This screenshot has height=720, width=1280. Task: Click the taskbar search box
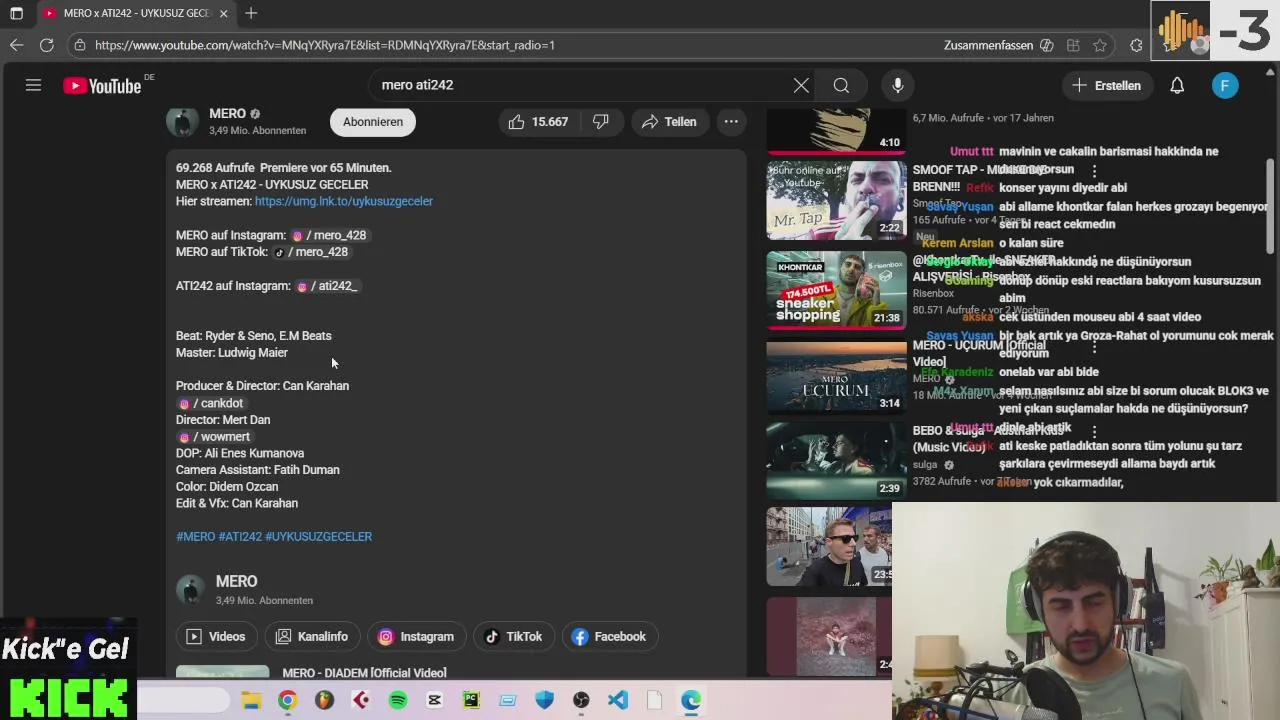[184, 701]
